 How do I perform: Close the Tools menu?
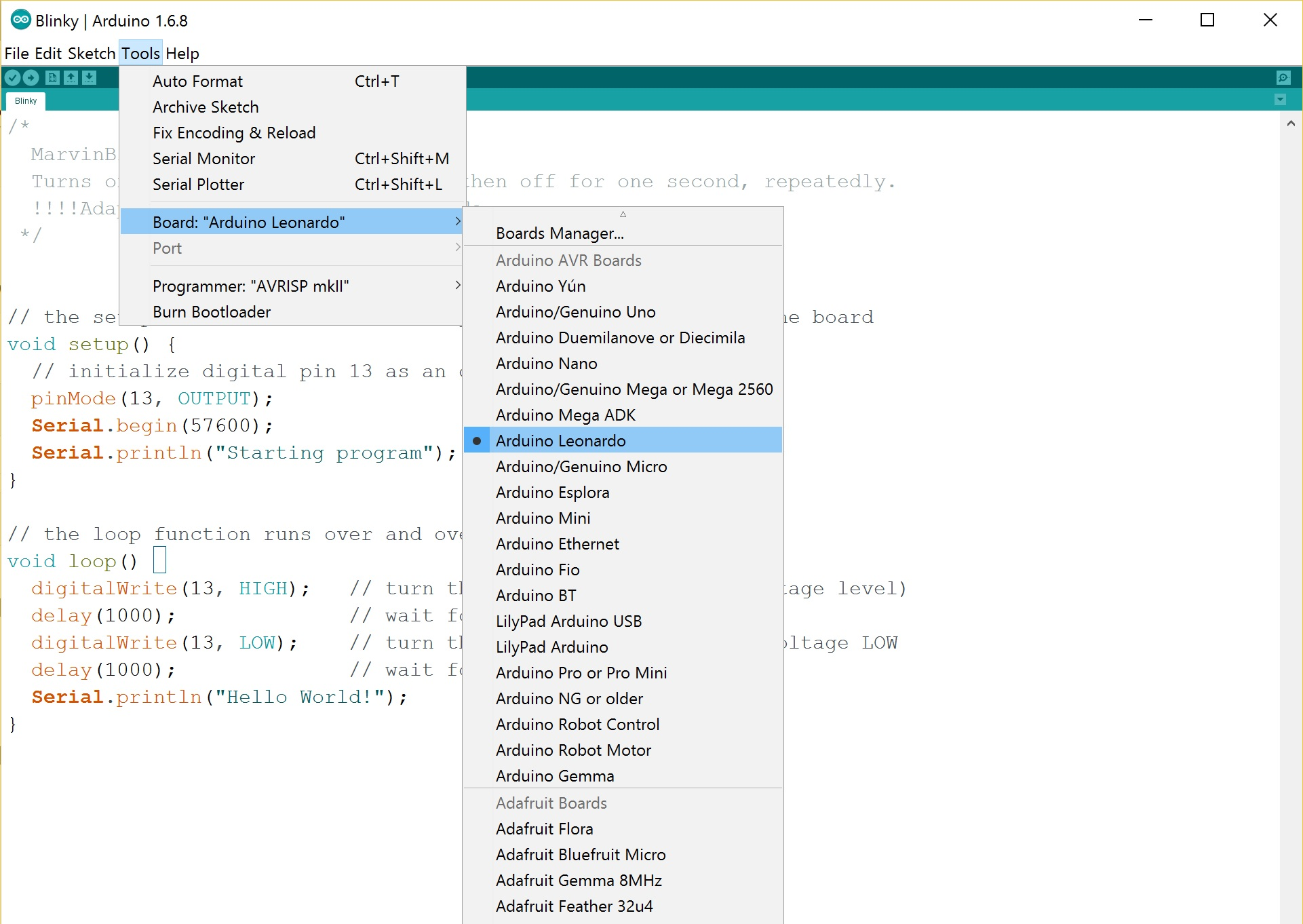tap(140, 54)
